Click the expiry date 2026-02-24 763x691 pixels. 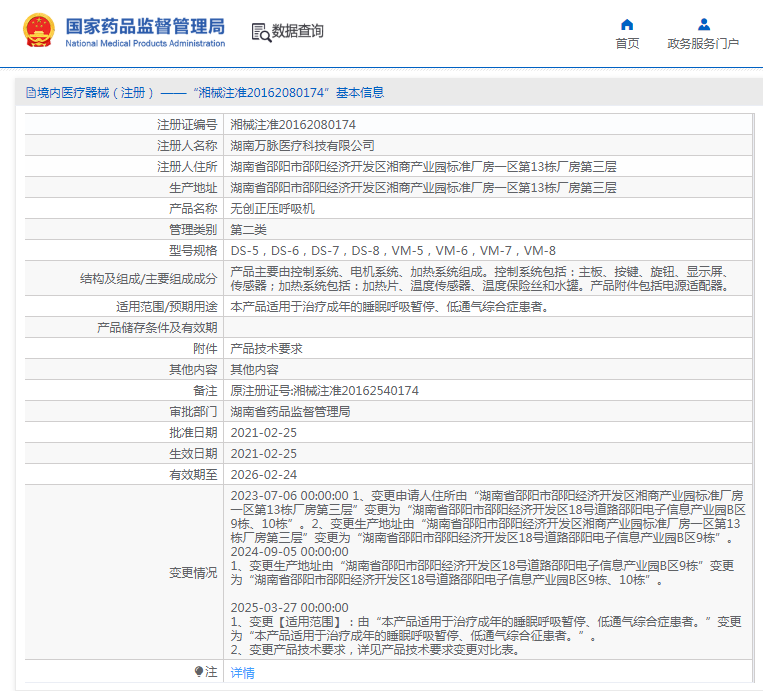coord(264,475)
